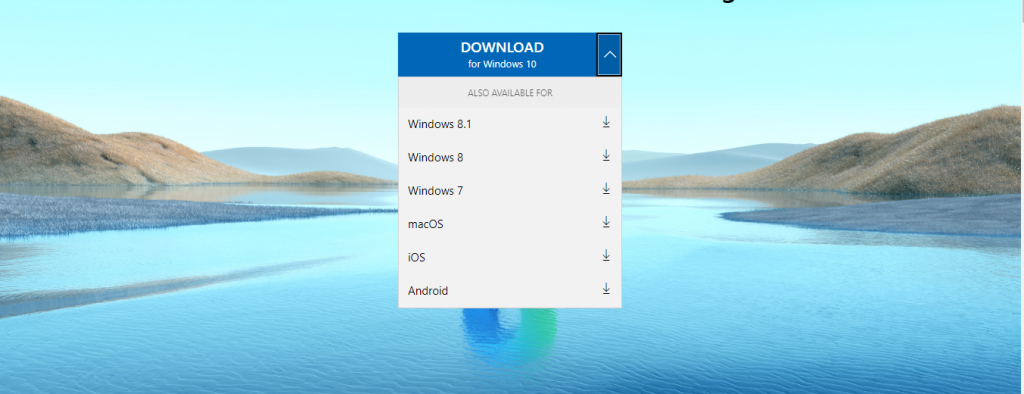The height and width of the screenshot is (394, 1024).
Task: Collapse the download options chevron
Action: (609, 55)
